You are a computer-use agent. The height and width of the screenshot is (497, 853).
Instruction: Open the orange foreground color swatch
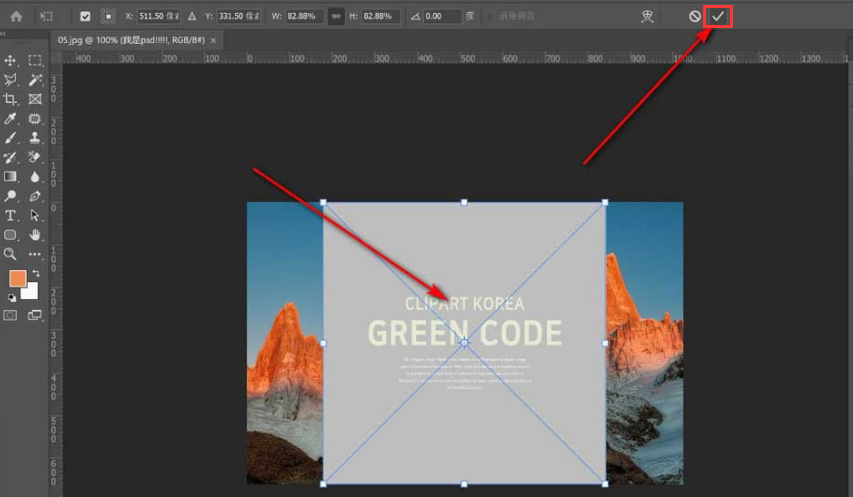(17, 278)
